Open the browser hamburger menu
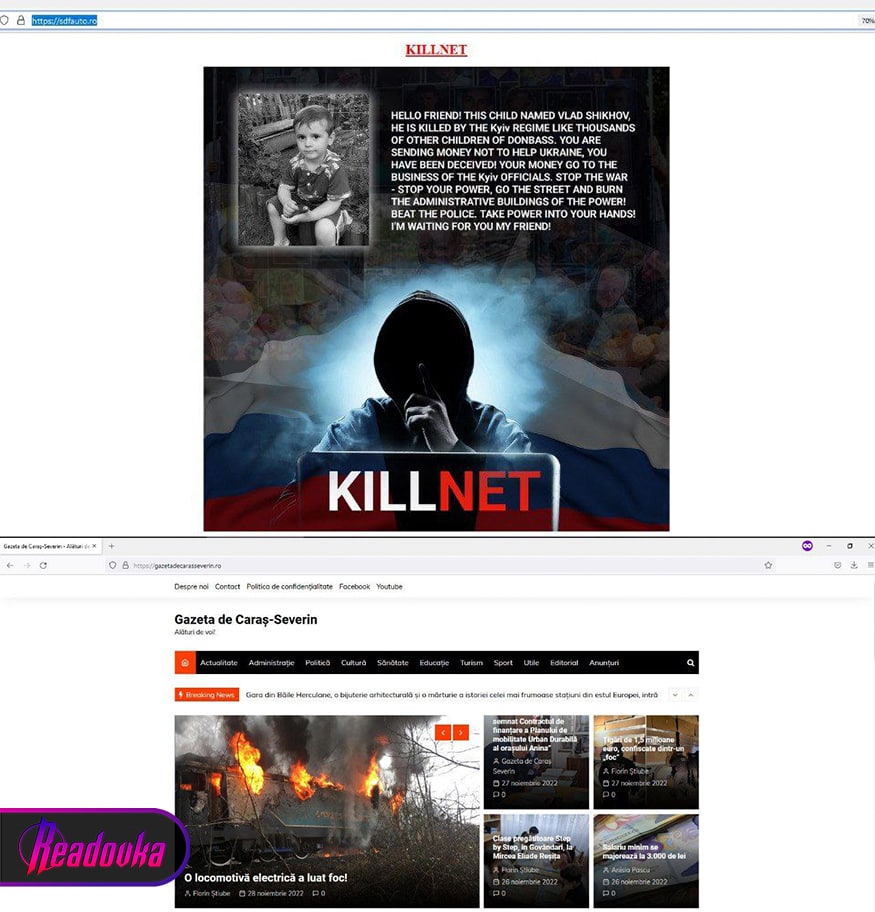This screenshot has width=875, height=912. 870,565
